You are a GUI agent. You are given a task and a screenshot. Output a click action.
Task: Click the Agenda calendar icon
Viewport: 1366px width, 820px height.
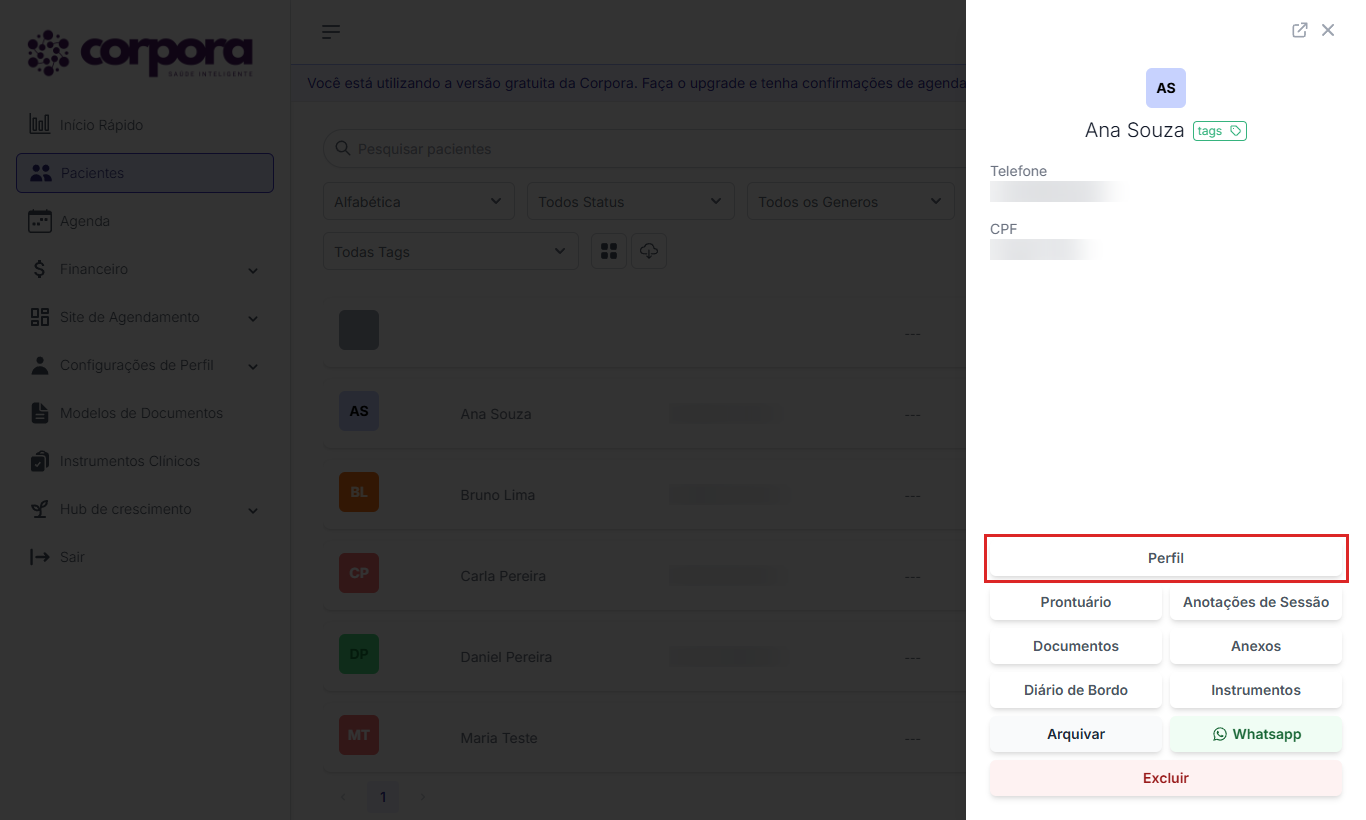[x=40, y=221]
